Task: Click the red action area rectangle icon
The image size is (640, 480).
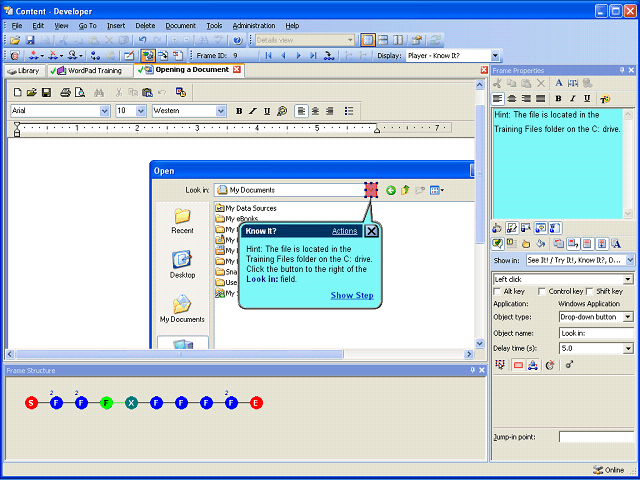Action: click(x=518, y=365)
